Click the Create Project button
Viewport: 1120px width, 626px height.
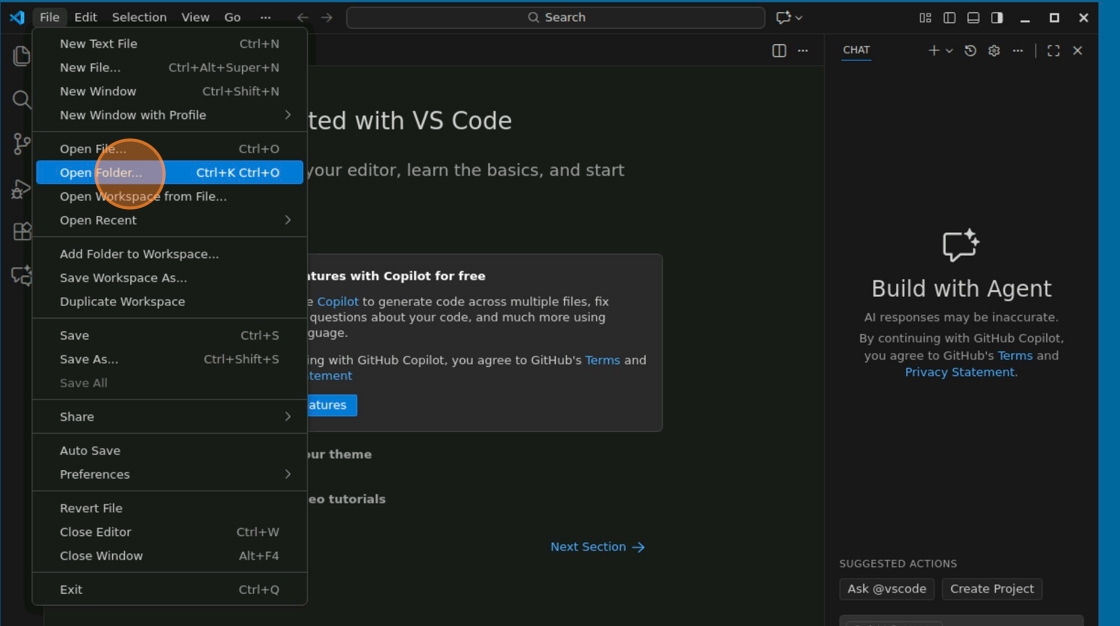(x=991, y=589)
